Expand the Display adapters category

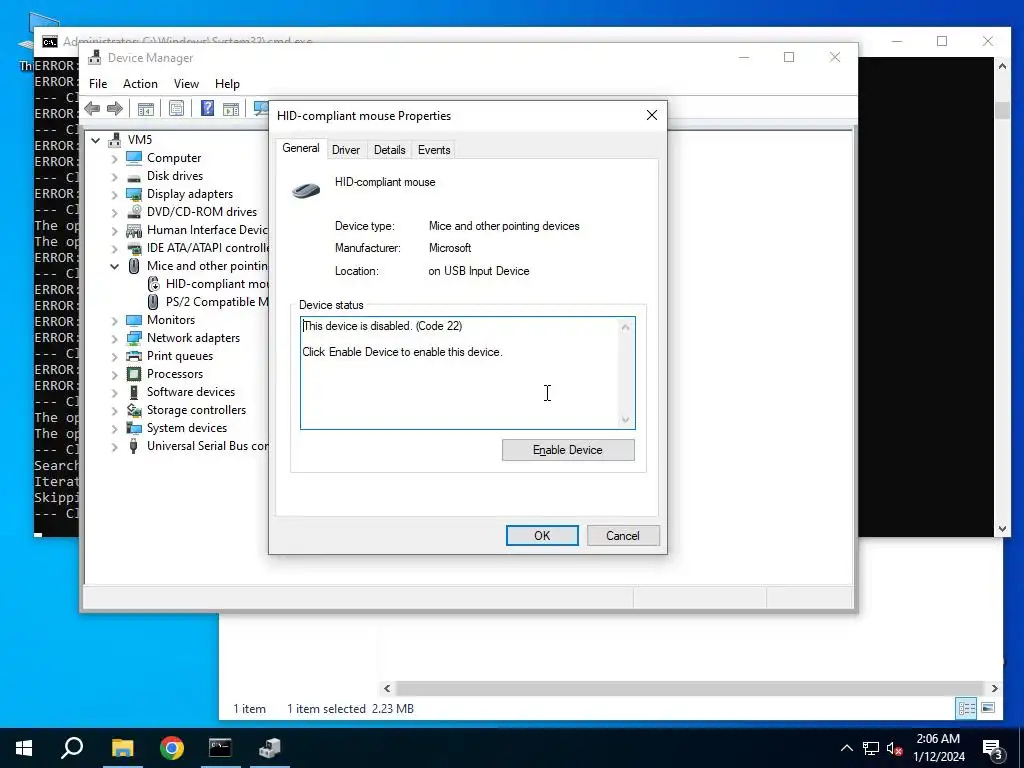click(115, 195)
